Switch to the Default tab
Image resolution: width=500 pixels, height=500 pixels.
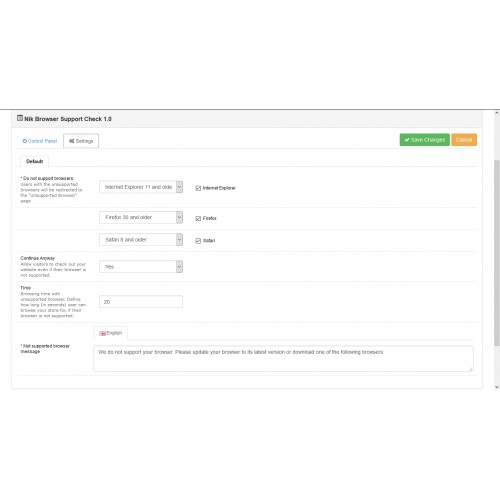click(x=35, y=161)
